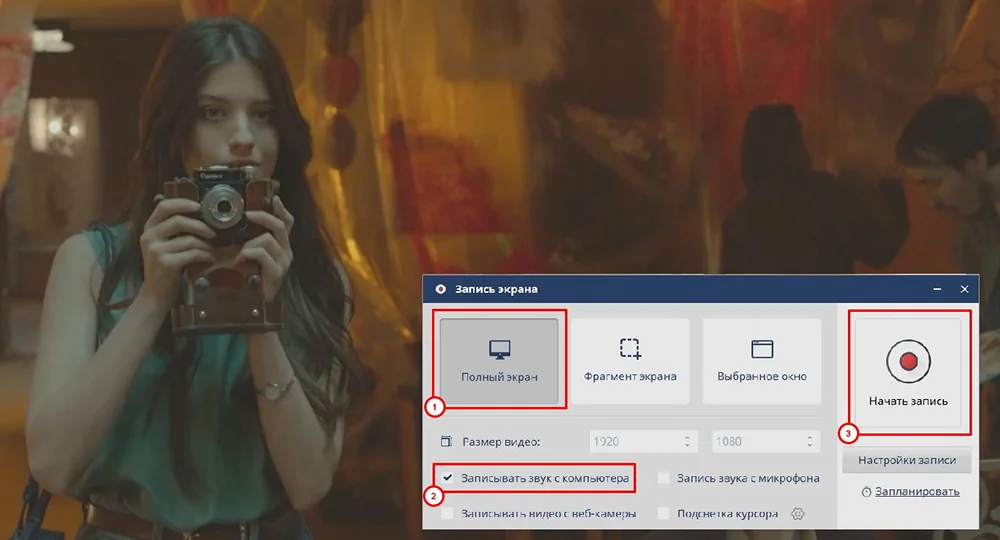This screenshot has width=1000, height=540.
Task: Open cursor highlight settings gear icon
Action: (x=797, y=514)
